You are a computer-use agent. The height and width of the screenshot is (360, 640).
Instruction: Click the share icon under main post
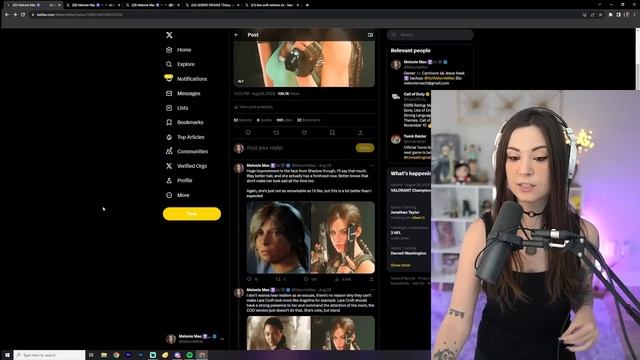(360, 133)
